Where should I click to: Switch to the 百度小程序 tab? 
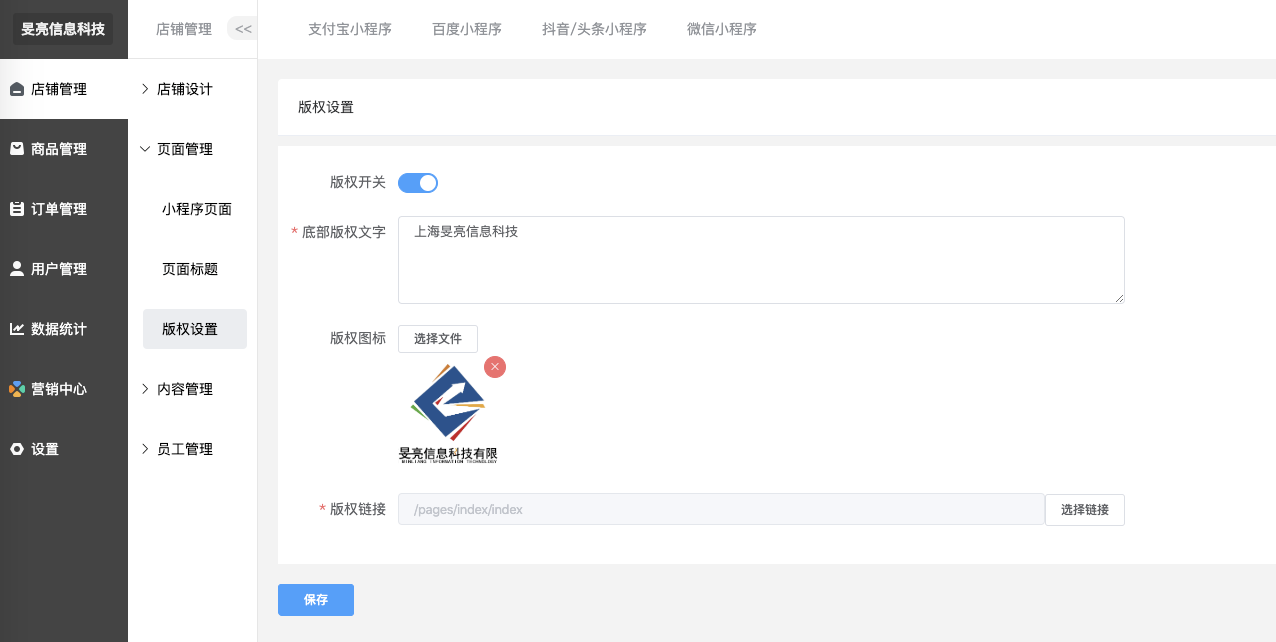467,29
